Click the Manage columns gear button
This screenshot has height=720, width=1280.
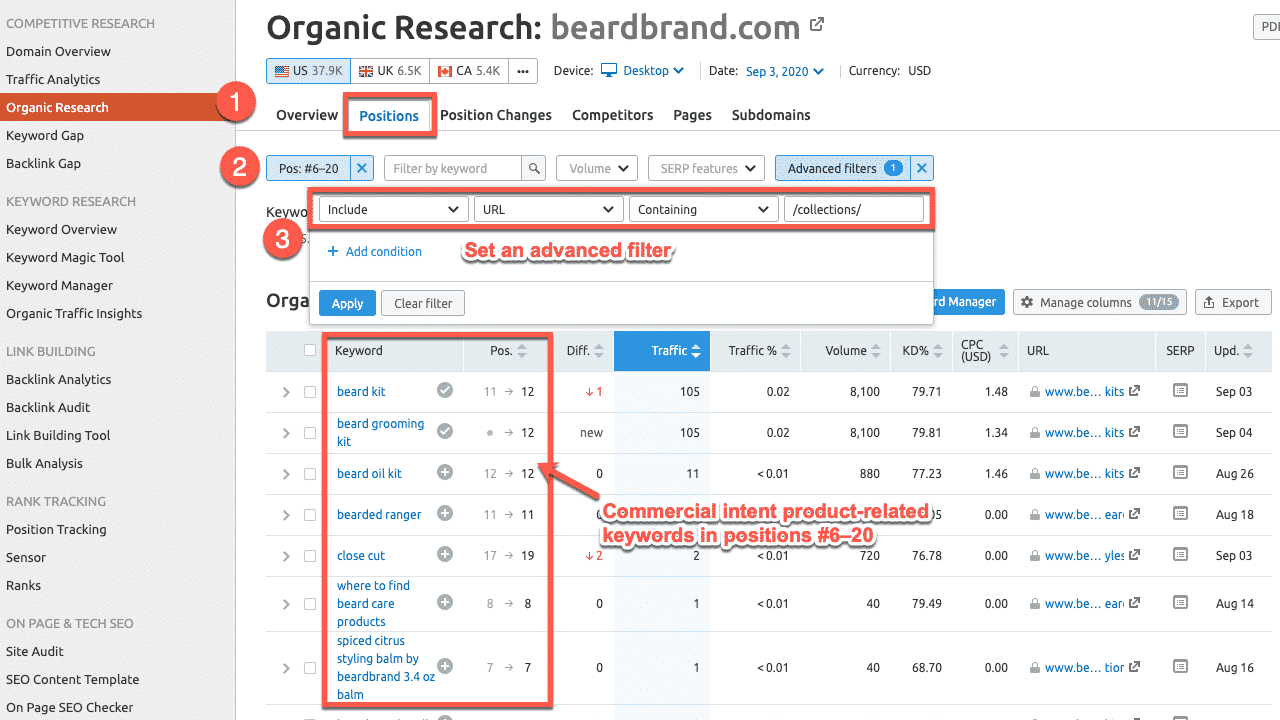pos(1099,302)
